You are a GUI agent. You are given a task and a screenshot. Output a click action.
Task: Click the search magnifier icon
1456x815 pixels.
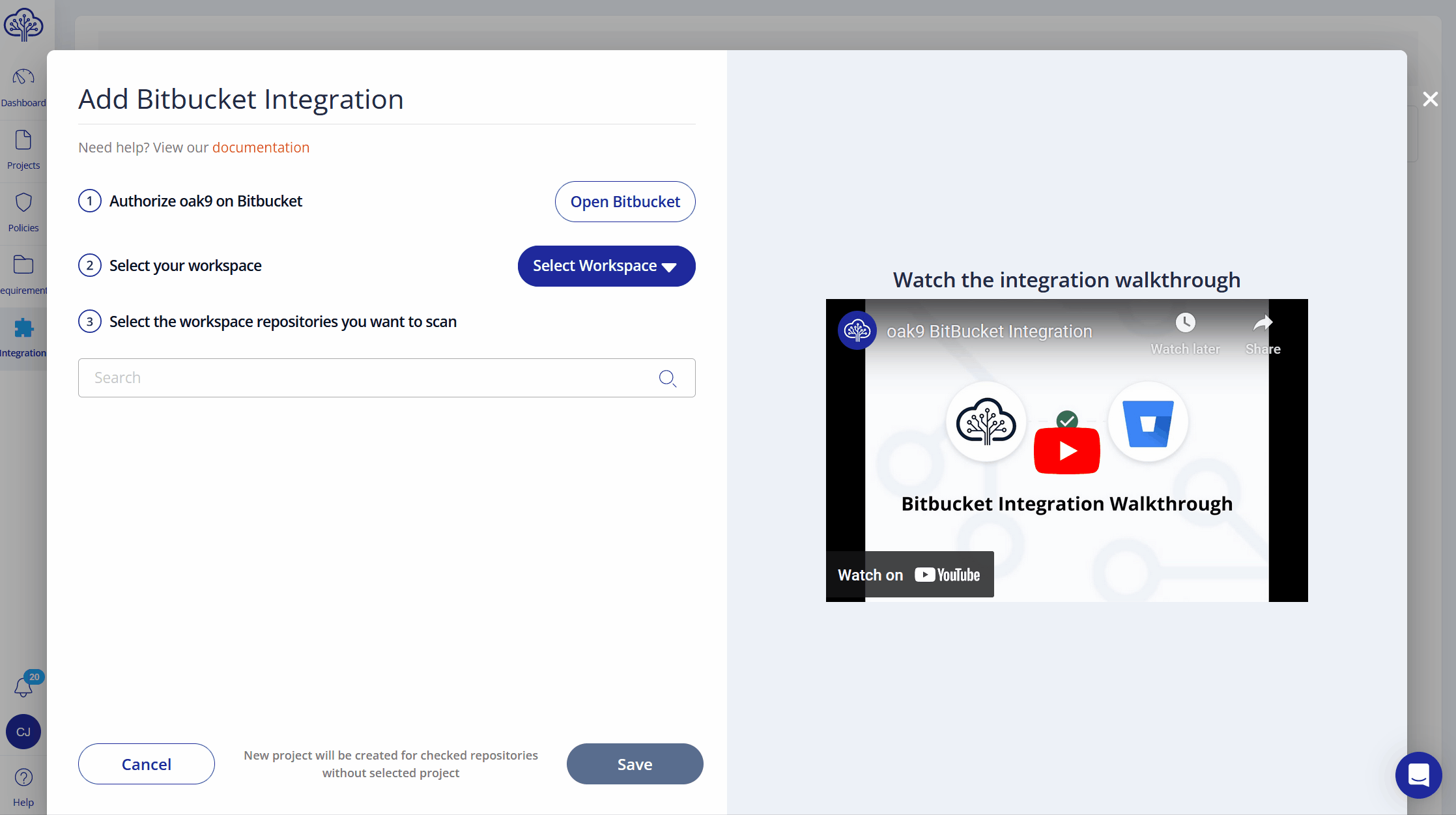tap(667, 378)
